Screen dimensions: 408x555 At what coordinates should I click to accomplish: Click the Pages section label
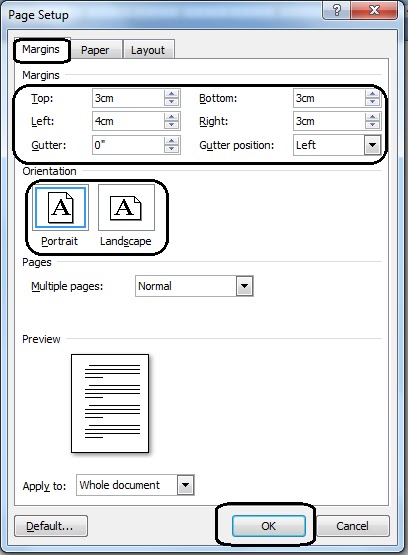click(37, 262)
